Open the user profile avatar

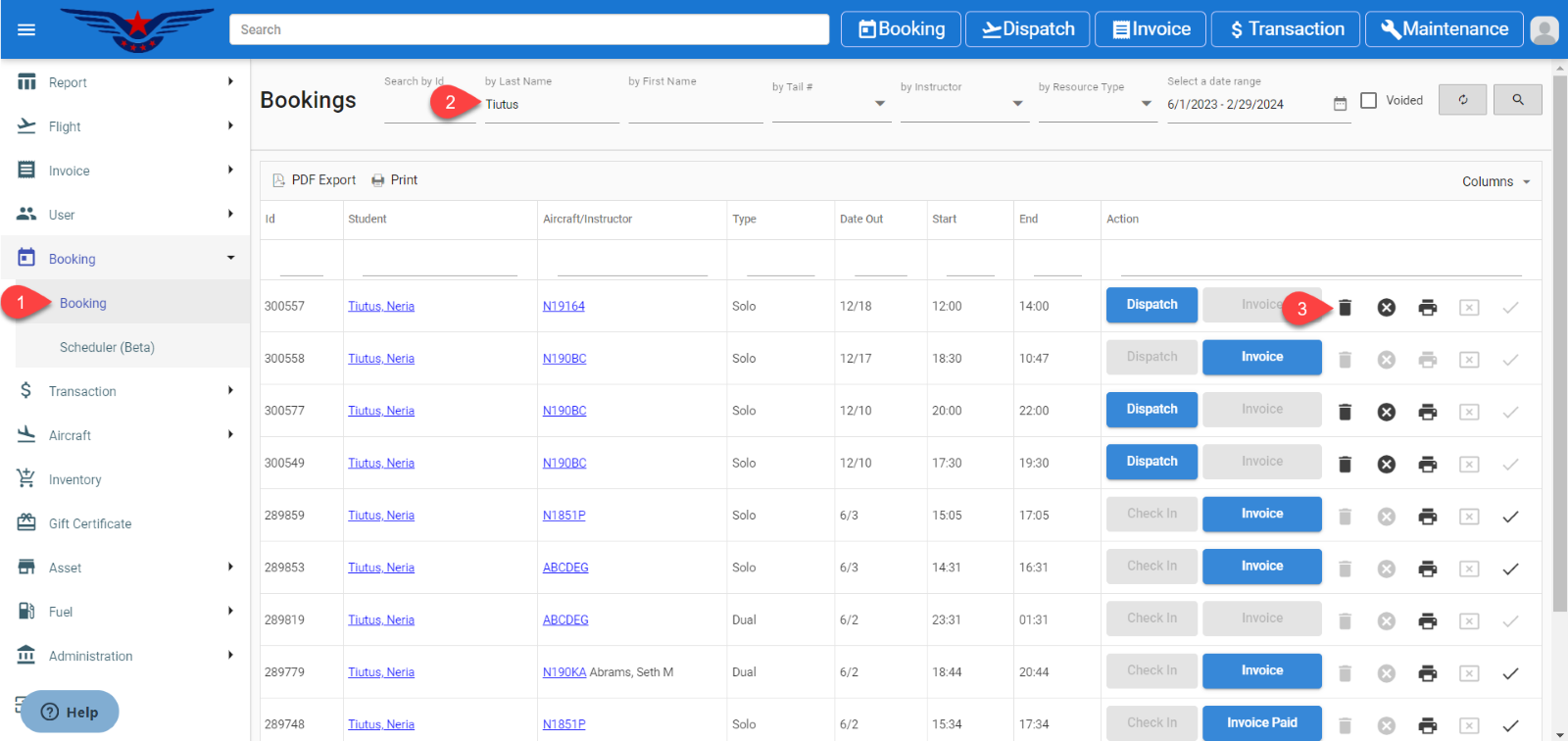pyautogui.click(x=1543, y=30)
